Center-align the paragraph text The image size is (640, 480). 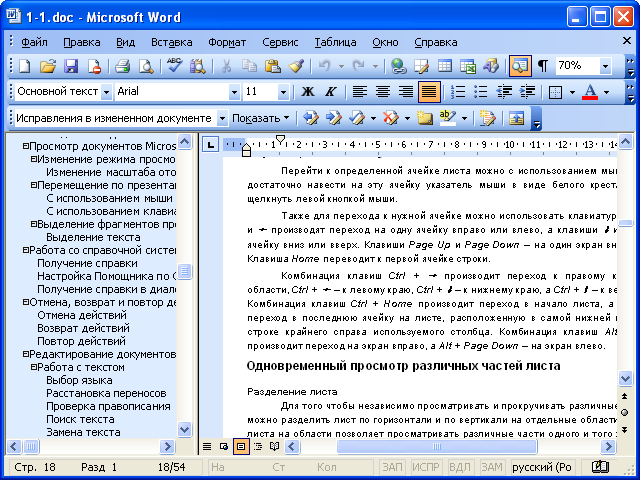pos(383,91)
